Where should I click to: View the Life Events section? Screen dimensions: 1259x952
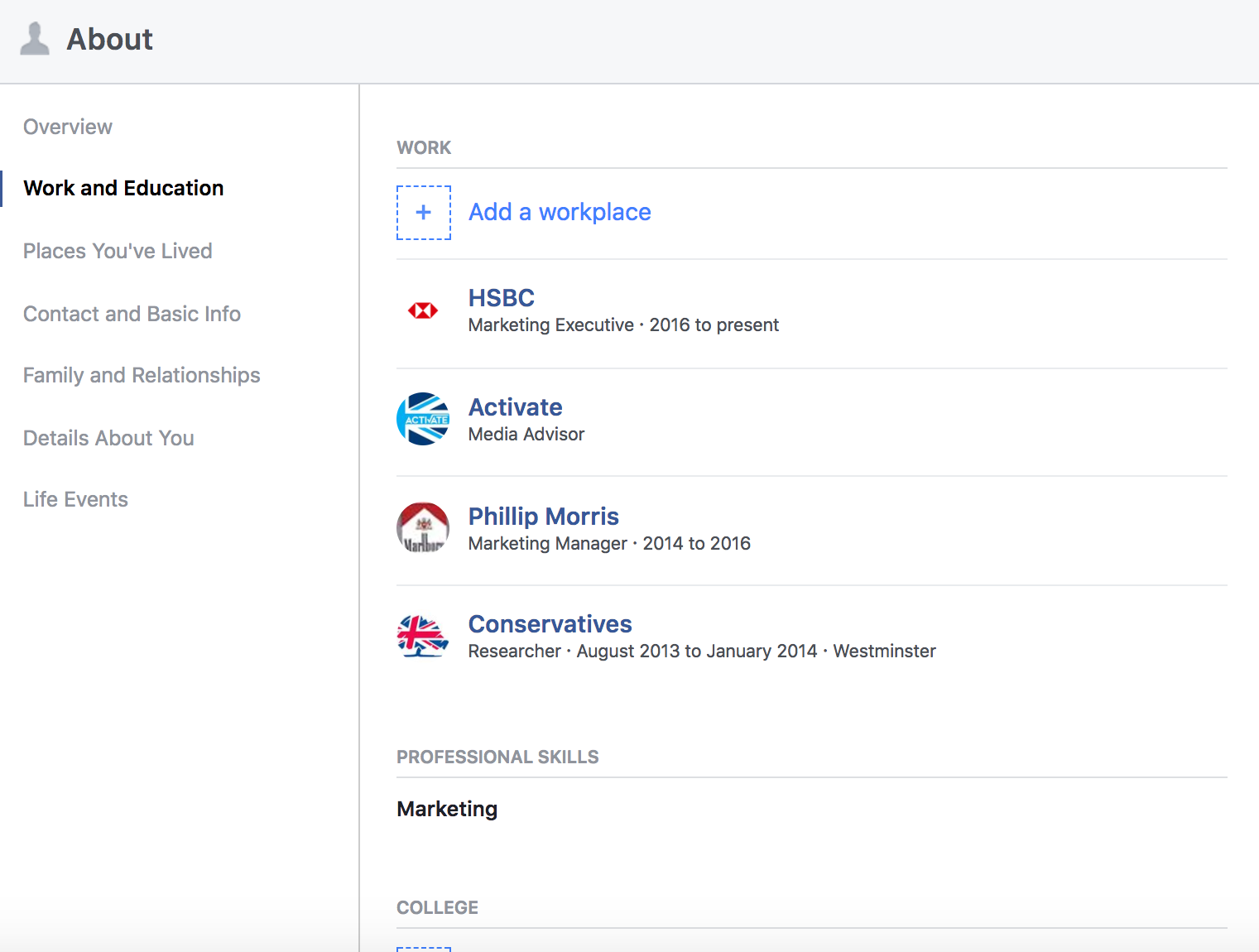click(x=75, y=499)
